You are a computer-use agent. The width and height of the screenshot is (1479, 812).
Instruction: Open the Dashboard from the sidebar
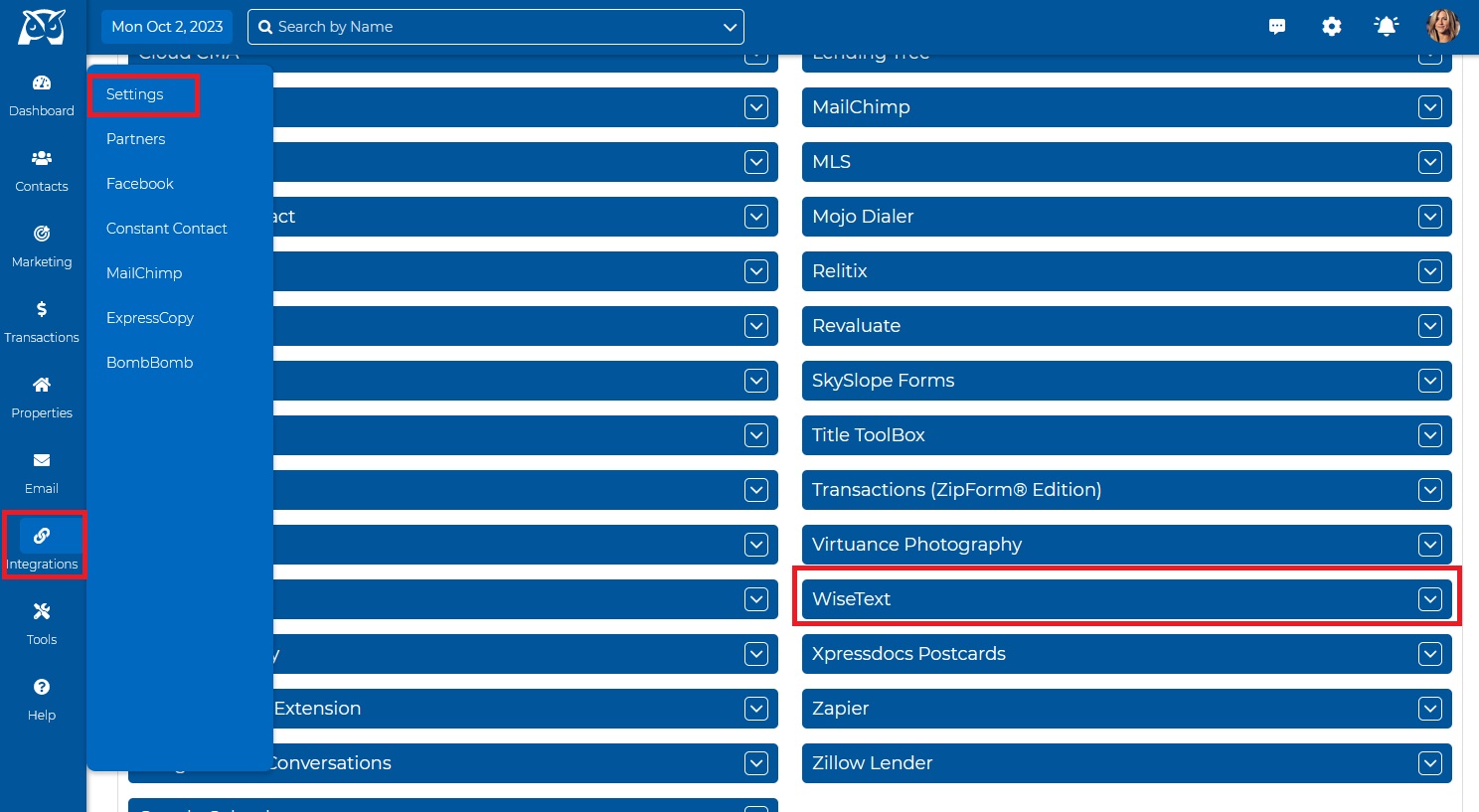coord(42,96)
